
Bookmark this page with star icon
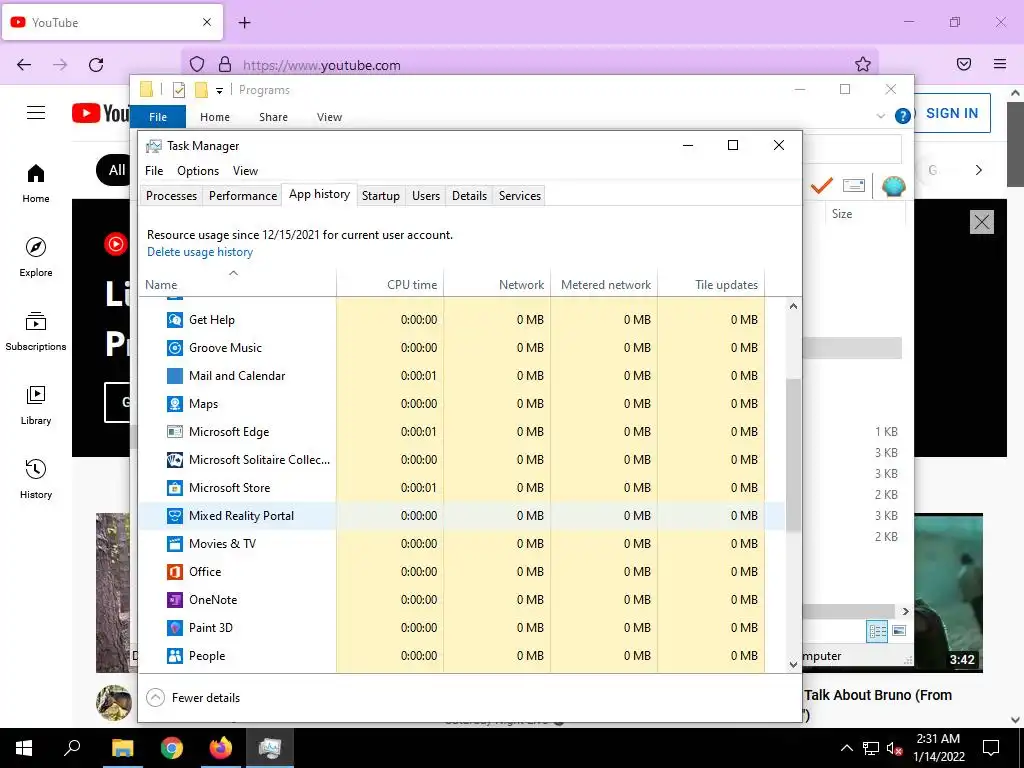[x=863, y=64]
